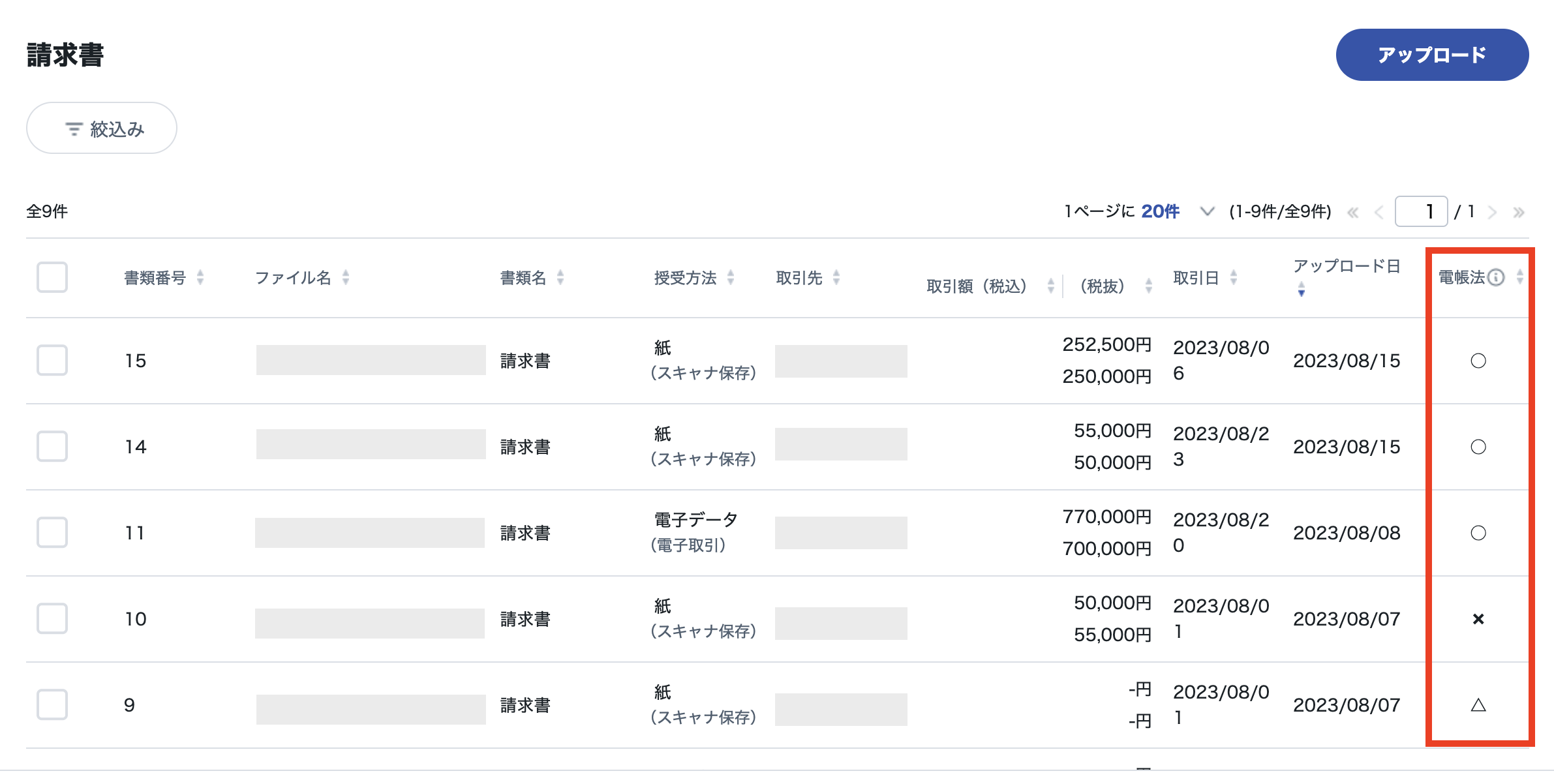The height and width of the screenshot is (784, 1554).
Task: Select document number 10 cell
Action: [136, 619]
